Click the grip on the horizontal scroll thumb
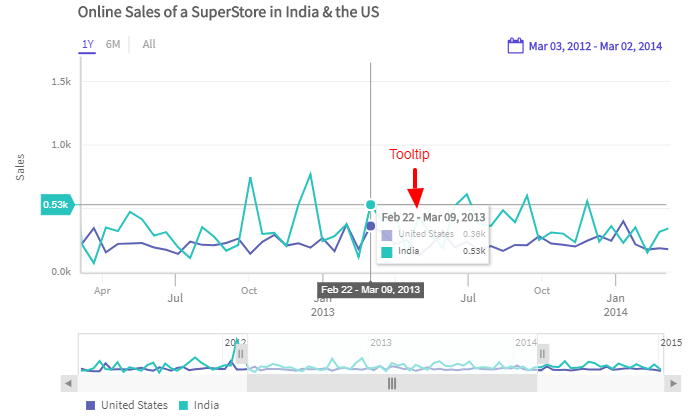This screenshot has width=700, height=420. tap(392, 382)
